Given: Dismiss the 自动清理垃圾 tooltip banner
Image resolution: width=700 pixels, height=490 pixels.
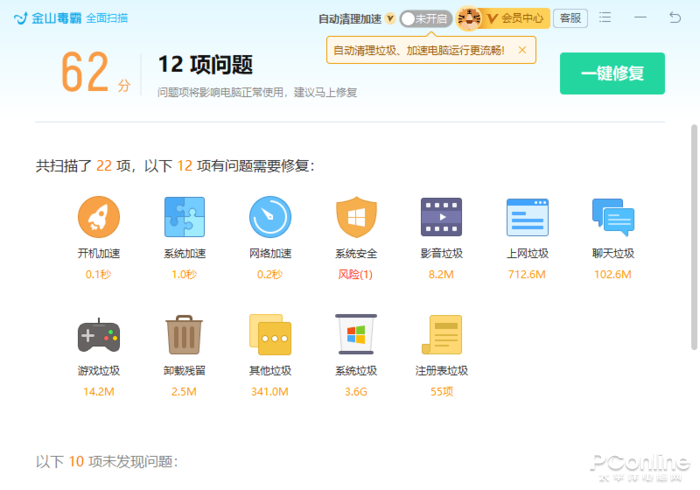Looking at the screenshot, I should click(521, 49).
